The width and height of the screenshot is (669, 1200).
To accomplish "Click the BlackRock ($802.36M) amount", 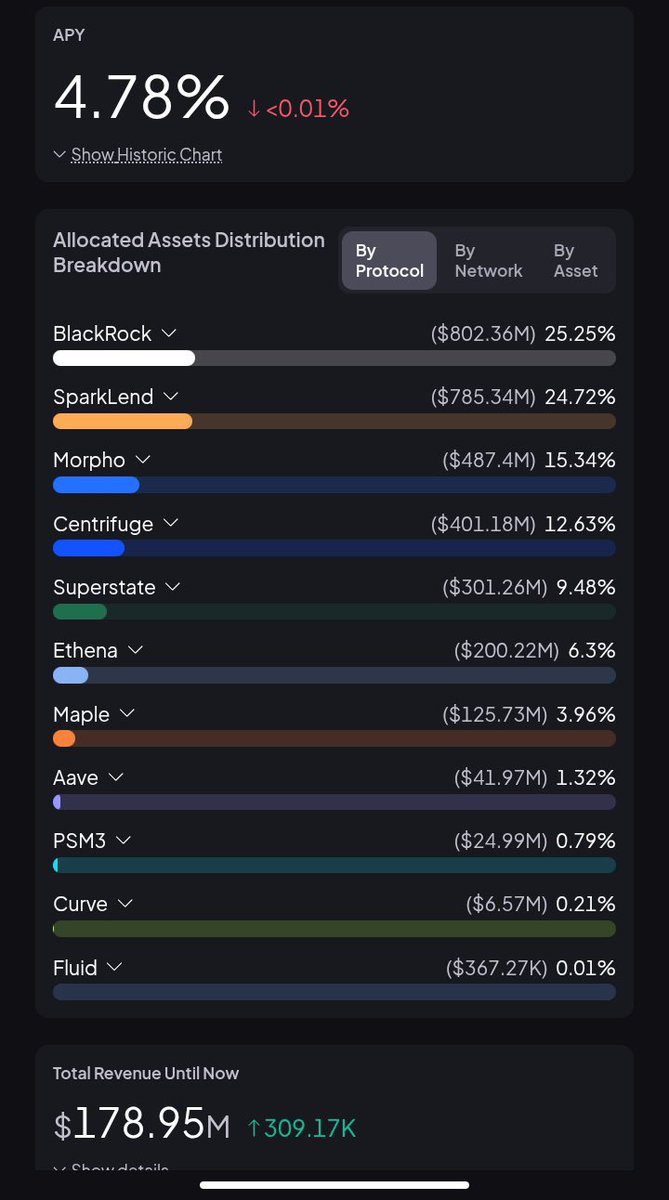I will point(484,333).
